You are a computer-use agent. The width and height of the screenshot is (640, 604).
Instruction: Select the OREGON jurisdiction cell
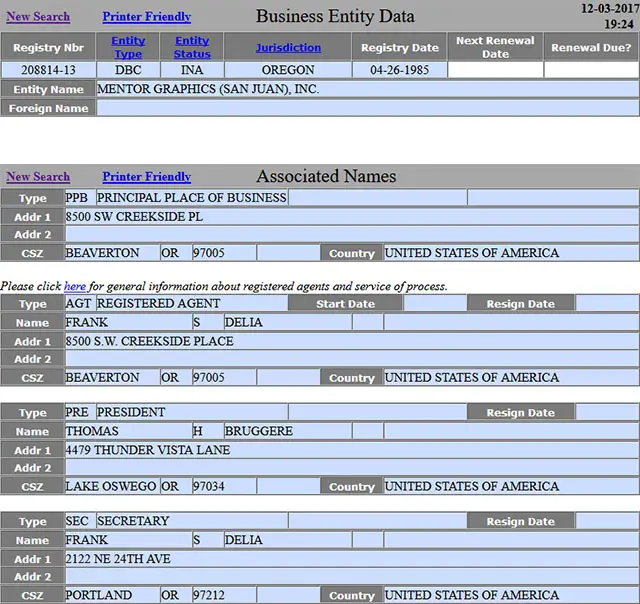288,70
